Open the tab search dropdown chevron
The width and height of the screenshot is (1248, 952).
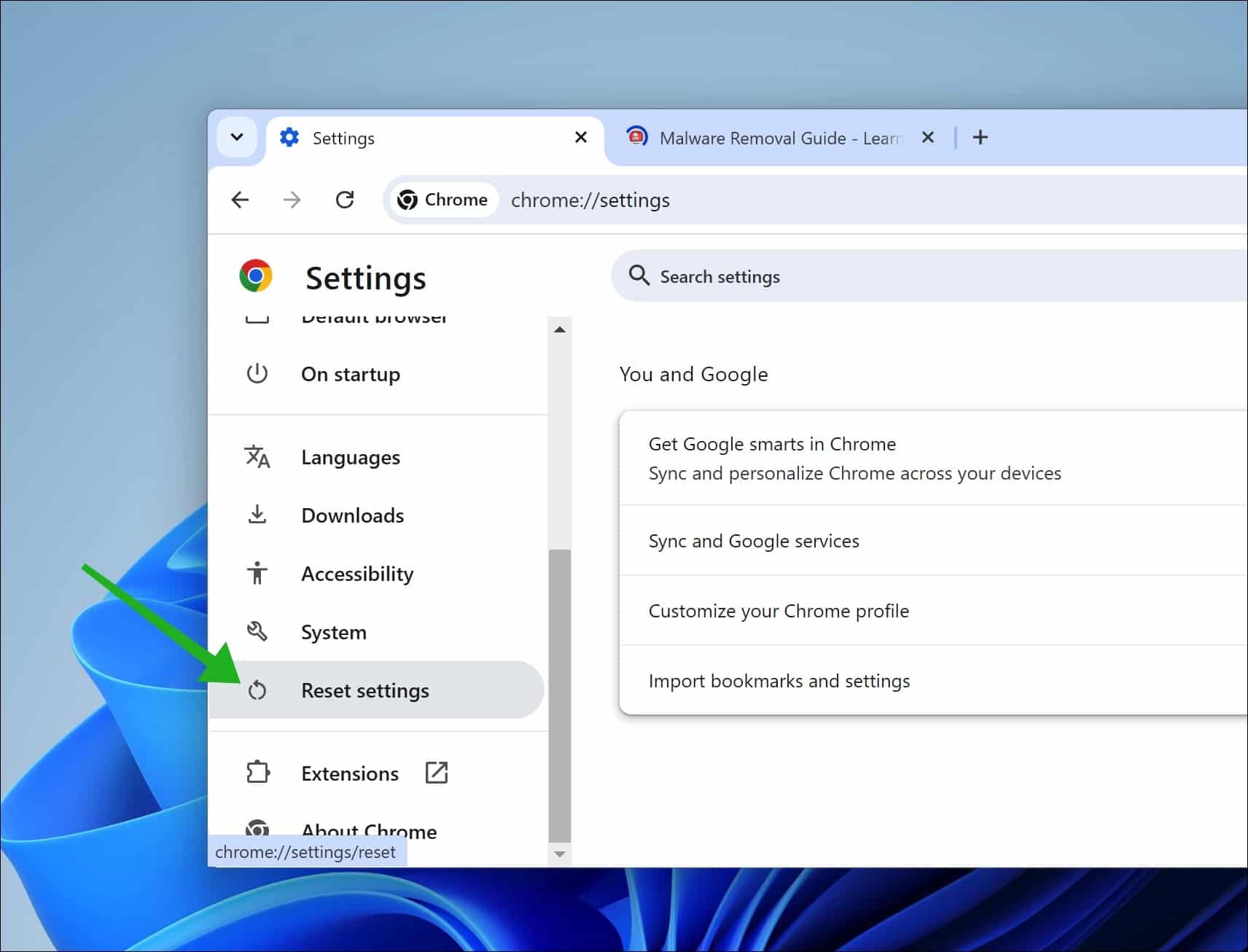237,137
